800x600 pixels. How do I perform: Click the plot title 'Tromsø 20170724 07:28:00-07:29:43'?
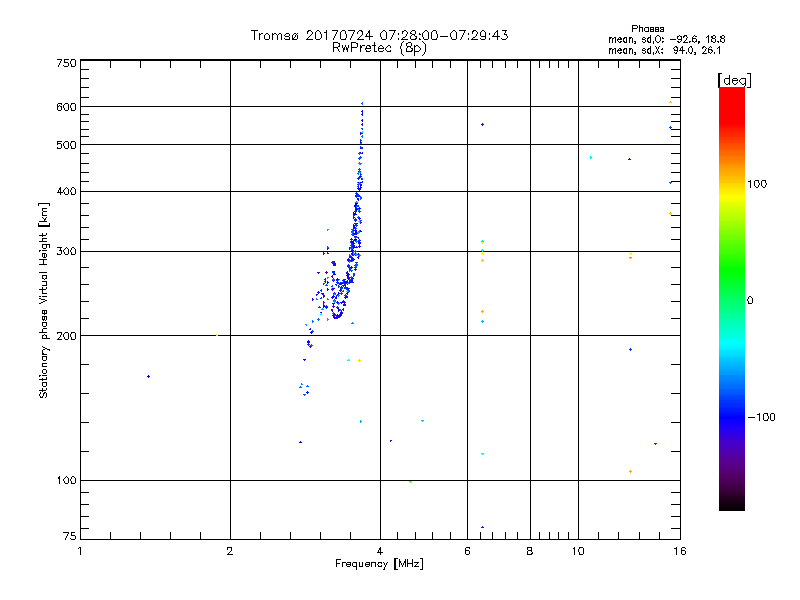[379, 35]
